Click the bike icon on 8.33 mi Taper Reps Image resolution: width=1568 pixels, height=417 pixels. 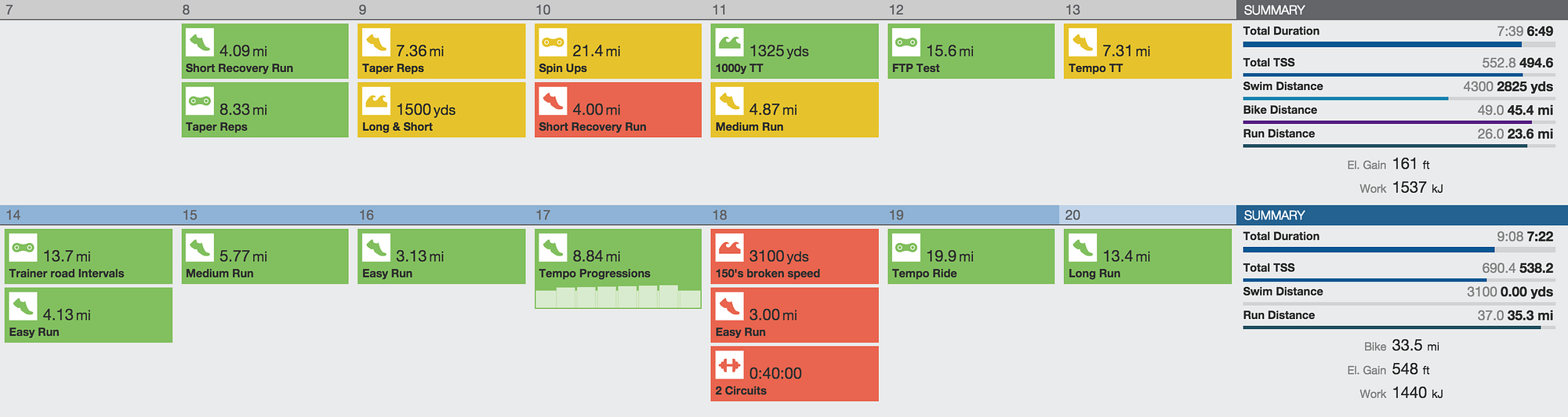click(x=200, y=101)
